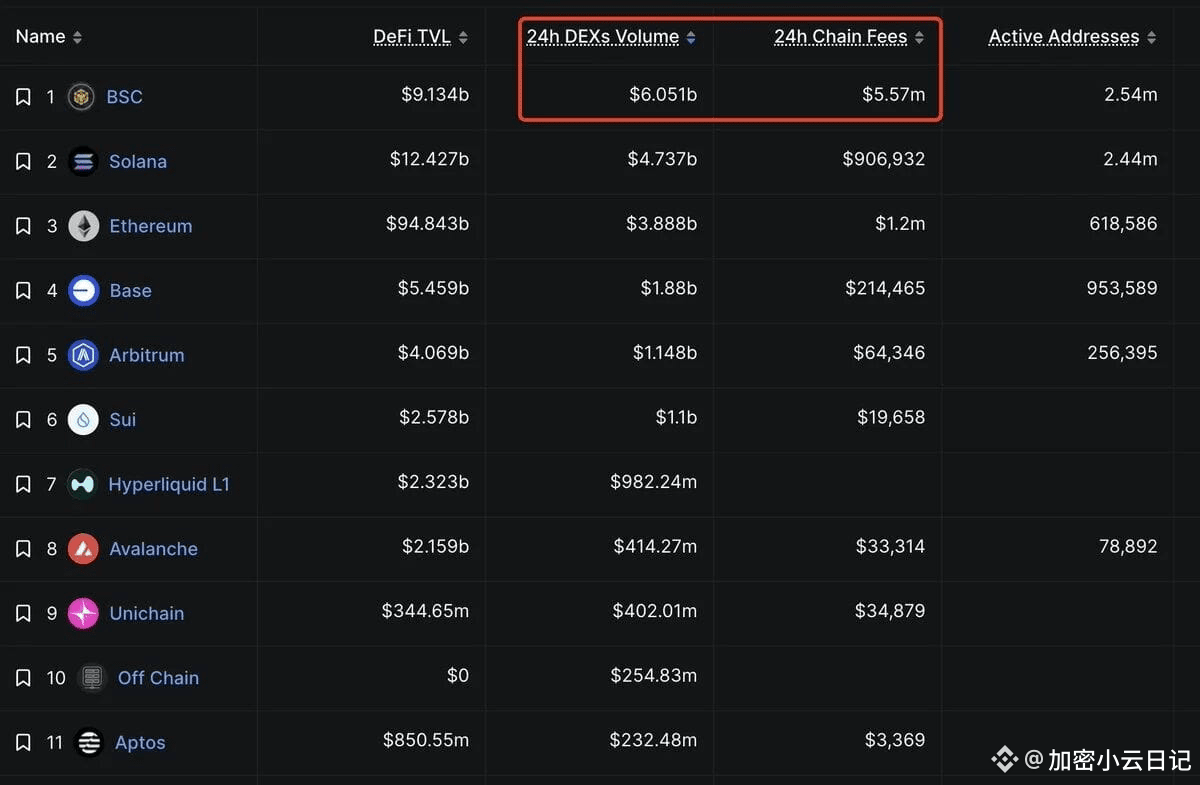Image resolution: width=1200 pixels, height=785 pixels.
Task: Click the Arbitrum chain logo icon
Action: [x=83, y=355]
